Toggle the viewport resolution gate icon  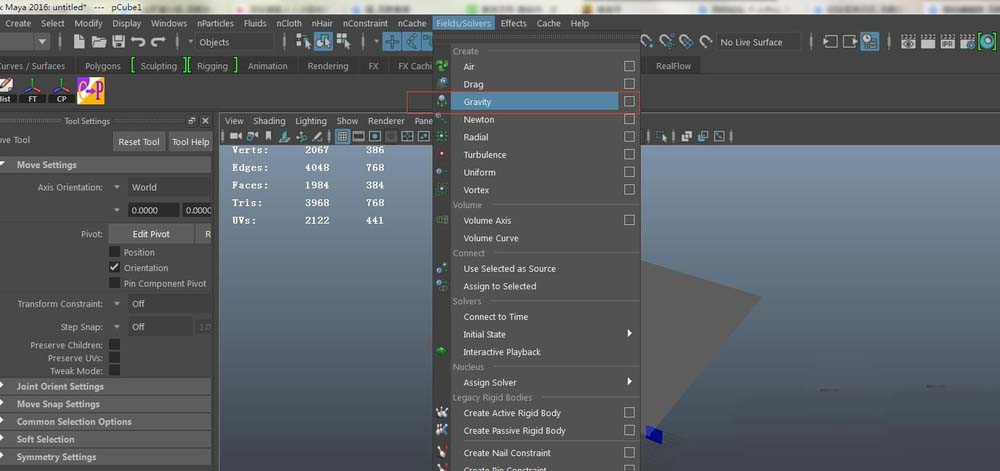click(x=375, y=136)
